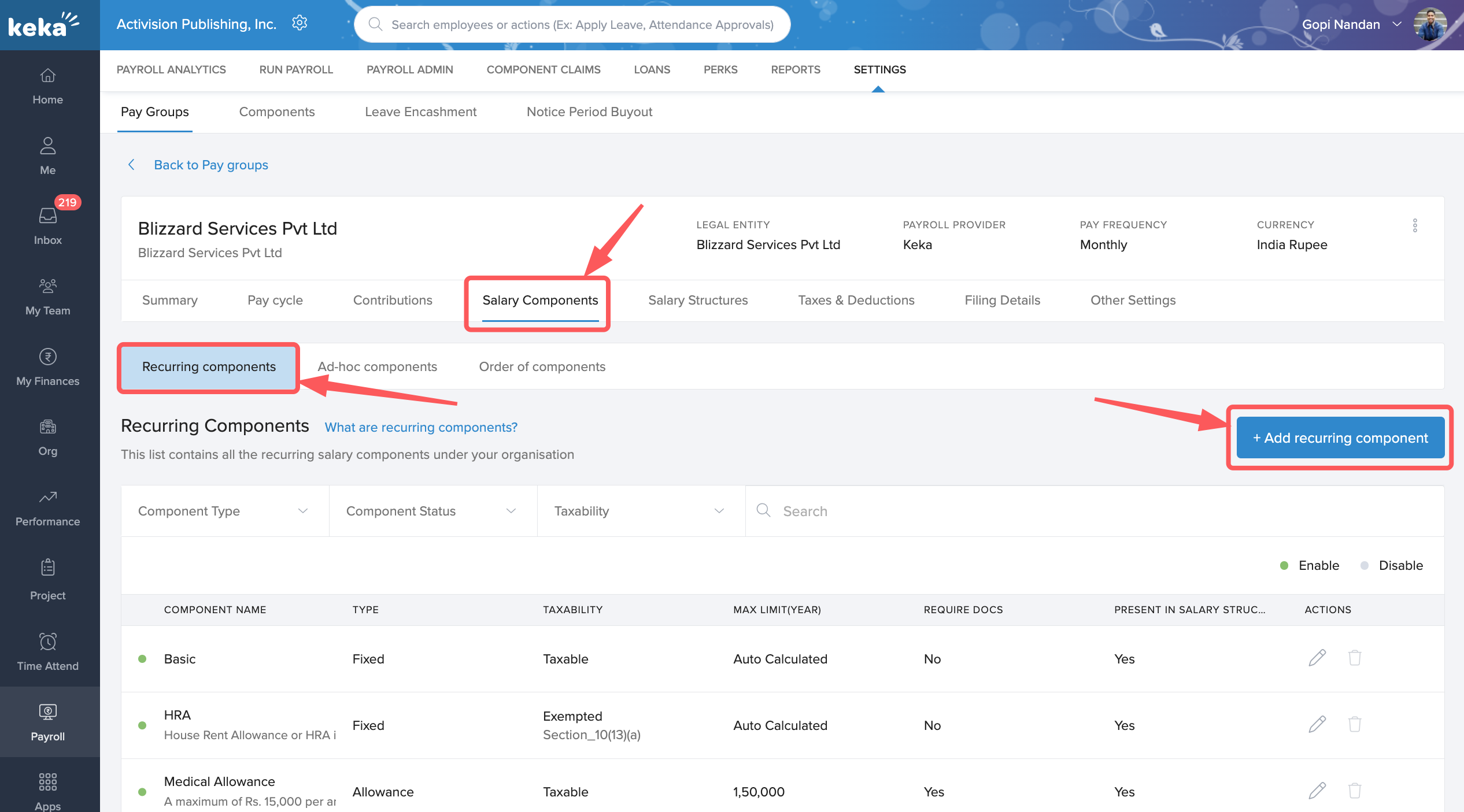The image size is (1464, 812).
Task: Click Add recurring component button
Action: coord(1340,438)
